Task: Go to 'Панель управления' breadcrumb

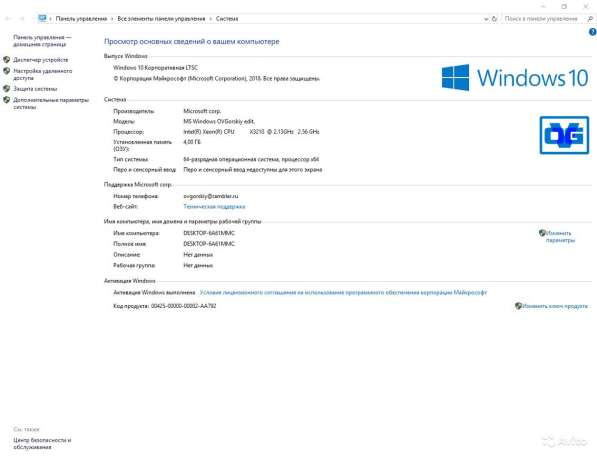Action: (x=81, y=19)
